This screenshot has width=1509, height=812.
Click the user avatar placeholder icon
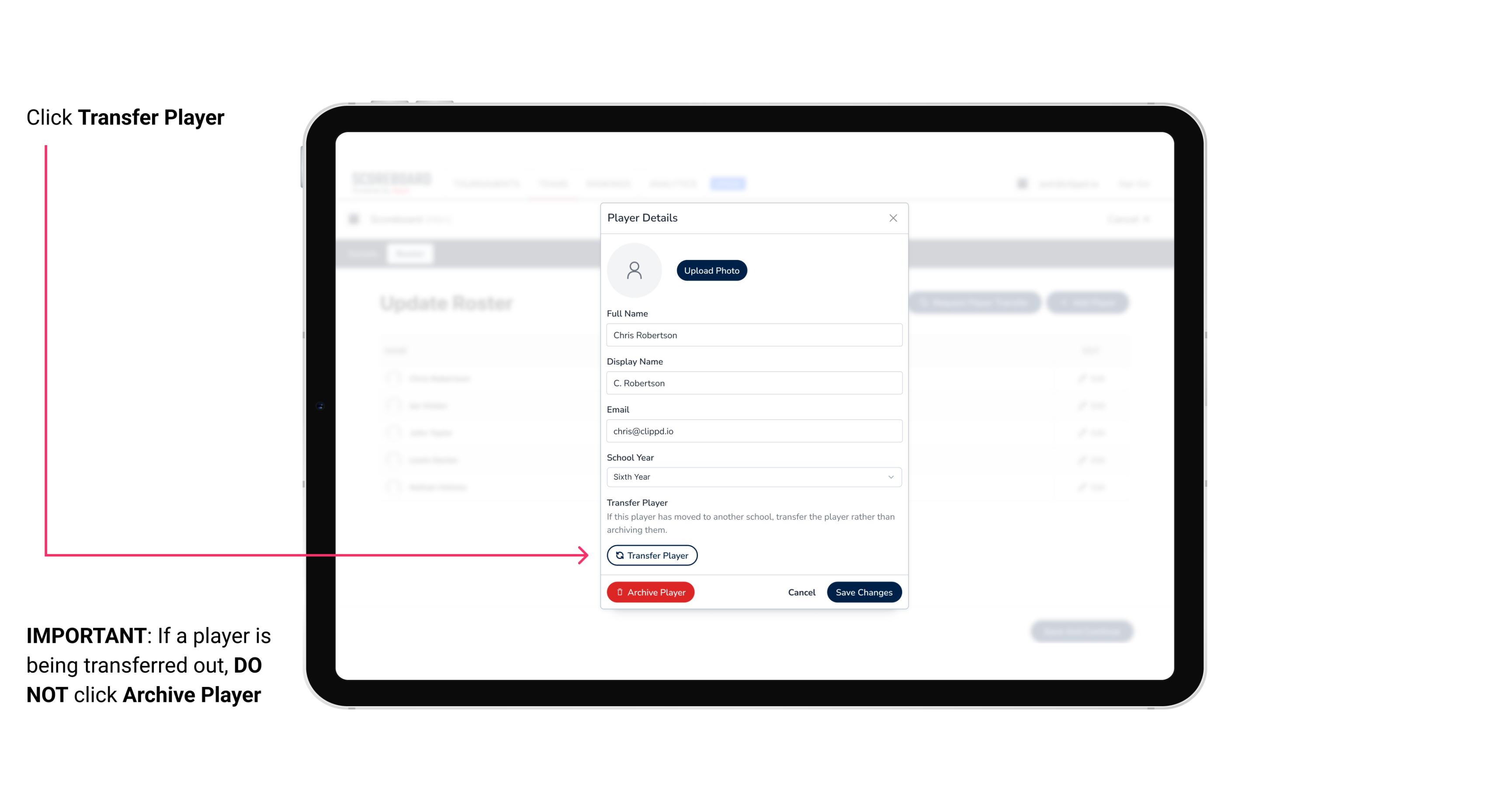pos(634,270)
